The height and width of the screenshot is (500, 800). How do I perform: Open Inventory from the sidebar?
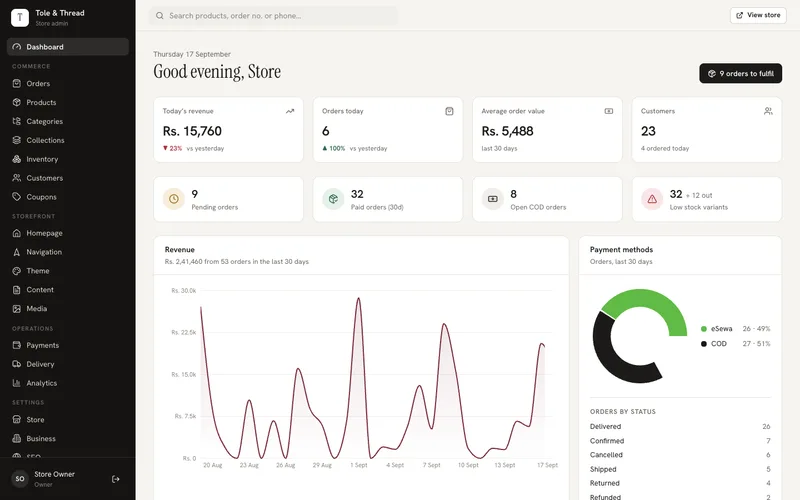click(x=68, y=159)
